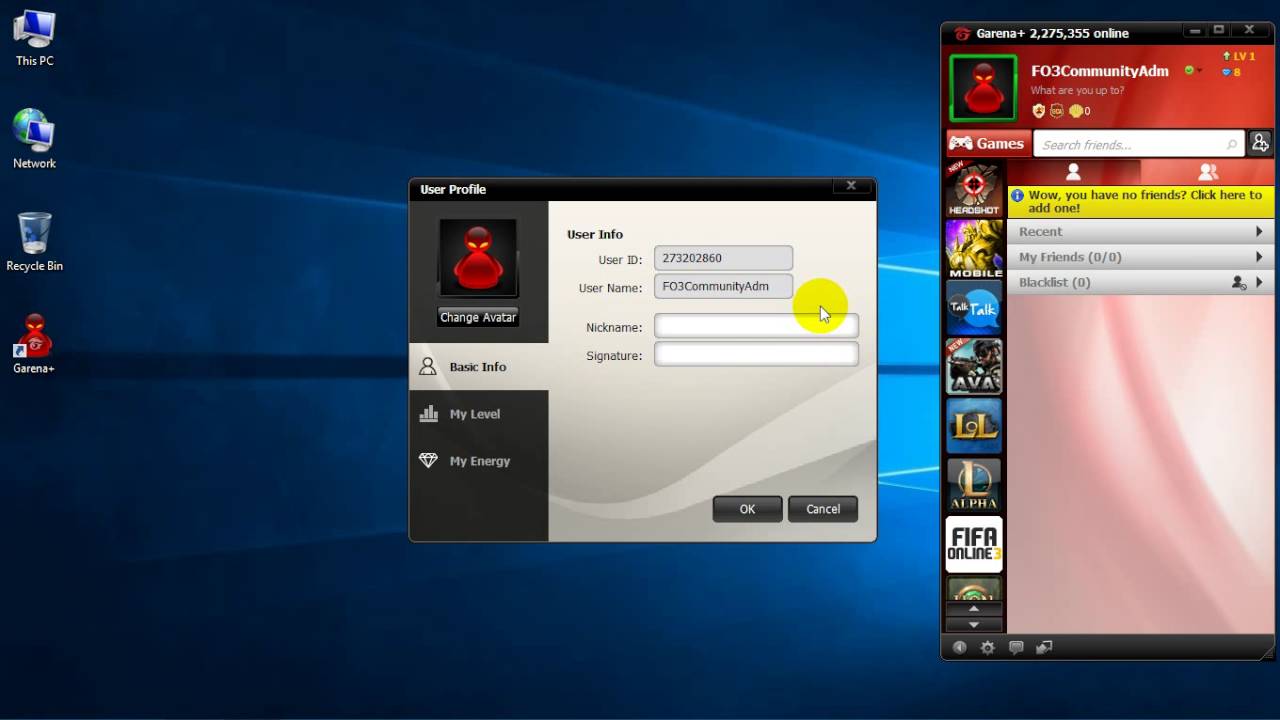
Task: Select the This PC desktop icon
Action: (34, 38)
